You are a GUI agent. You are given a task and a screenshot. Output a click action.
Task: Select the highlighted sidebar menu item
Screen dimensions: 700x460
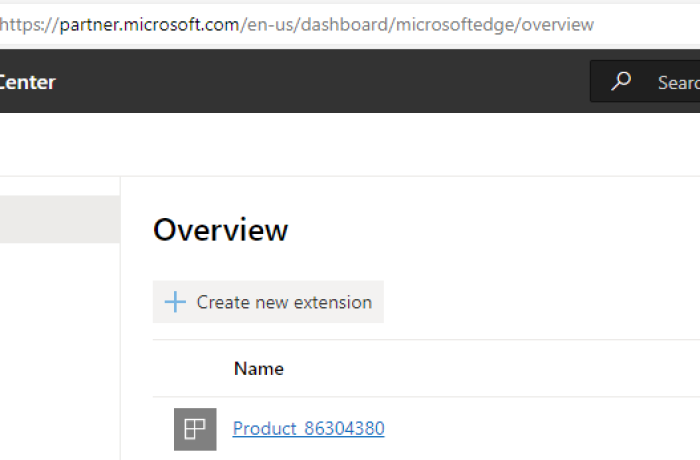(60, 219)
